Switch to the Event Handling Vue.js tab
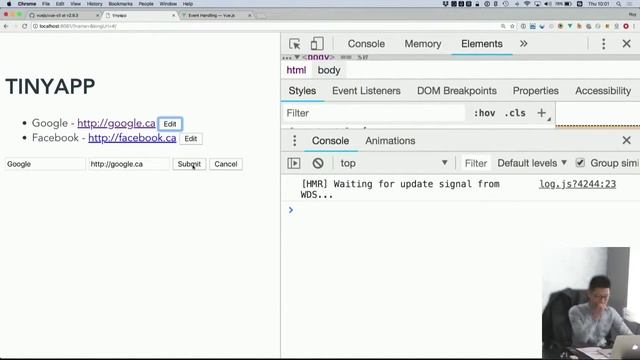Screen dimensions: 640x360 pyautogui.click(x=216, y=15)
